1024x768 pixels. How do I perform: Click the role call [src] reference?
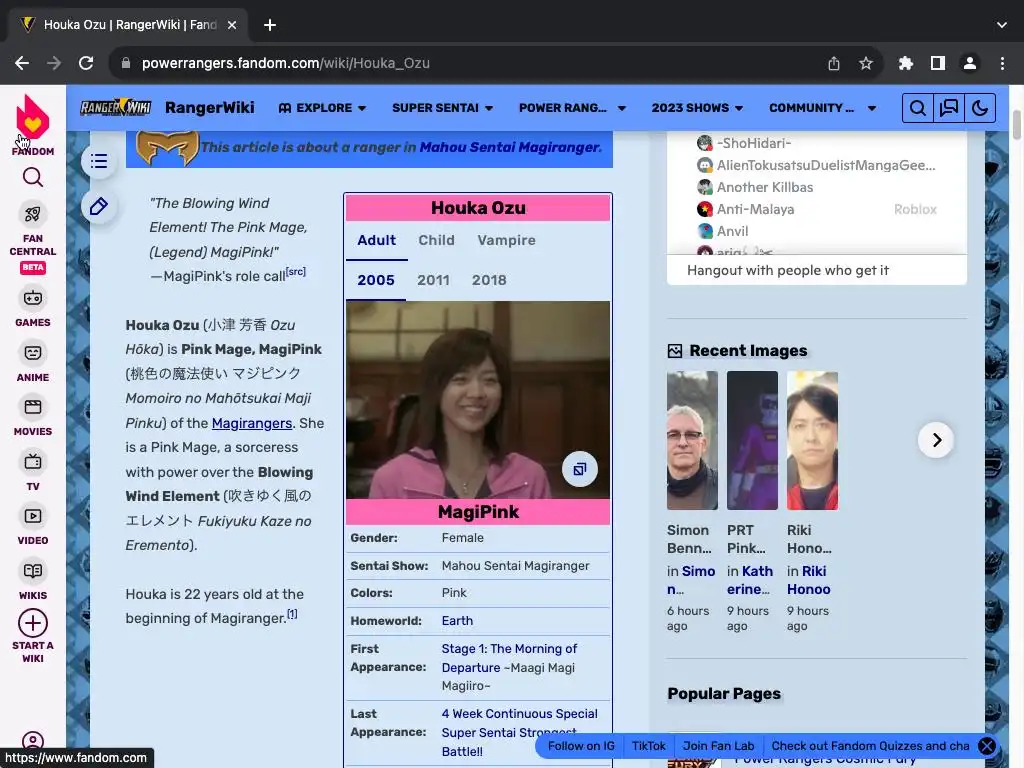296,272
